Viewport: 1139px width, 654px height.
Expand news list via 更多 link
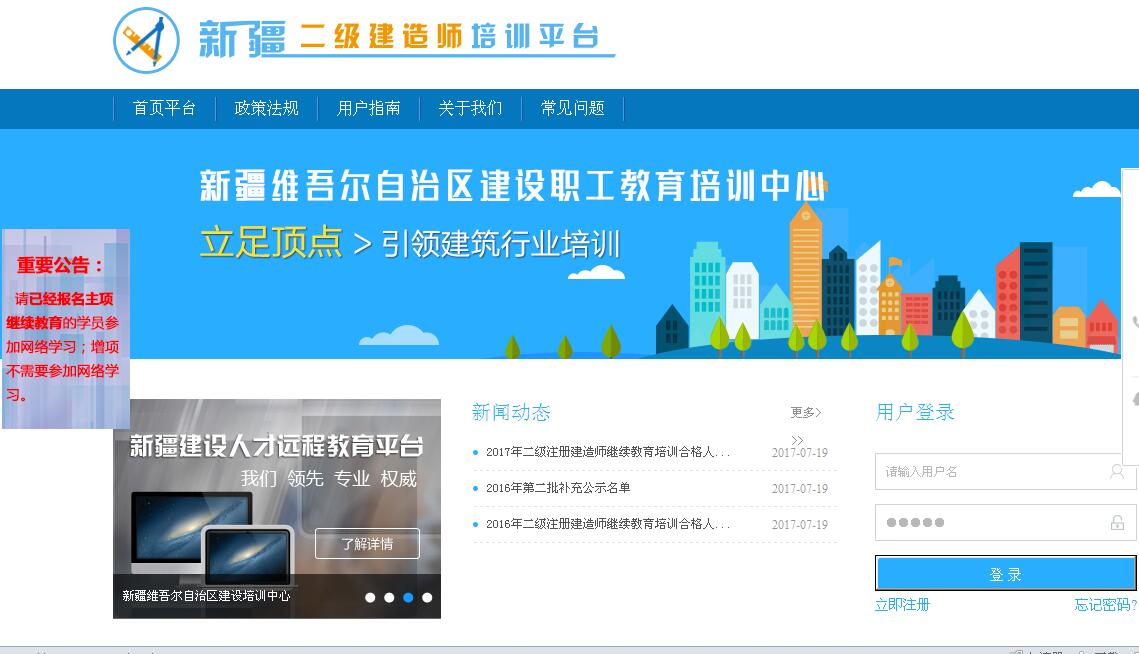[x=805, y=412]
